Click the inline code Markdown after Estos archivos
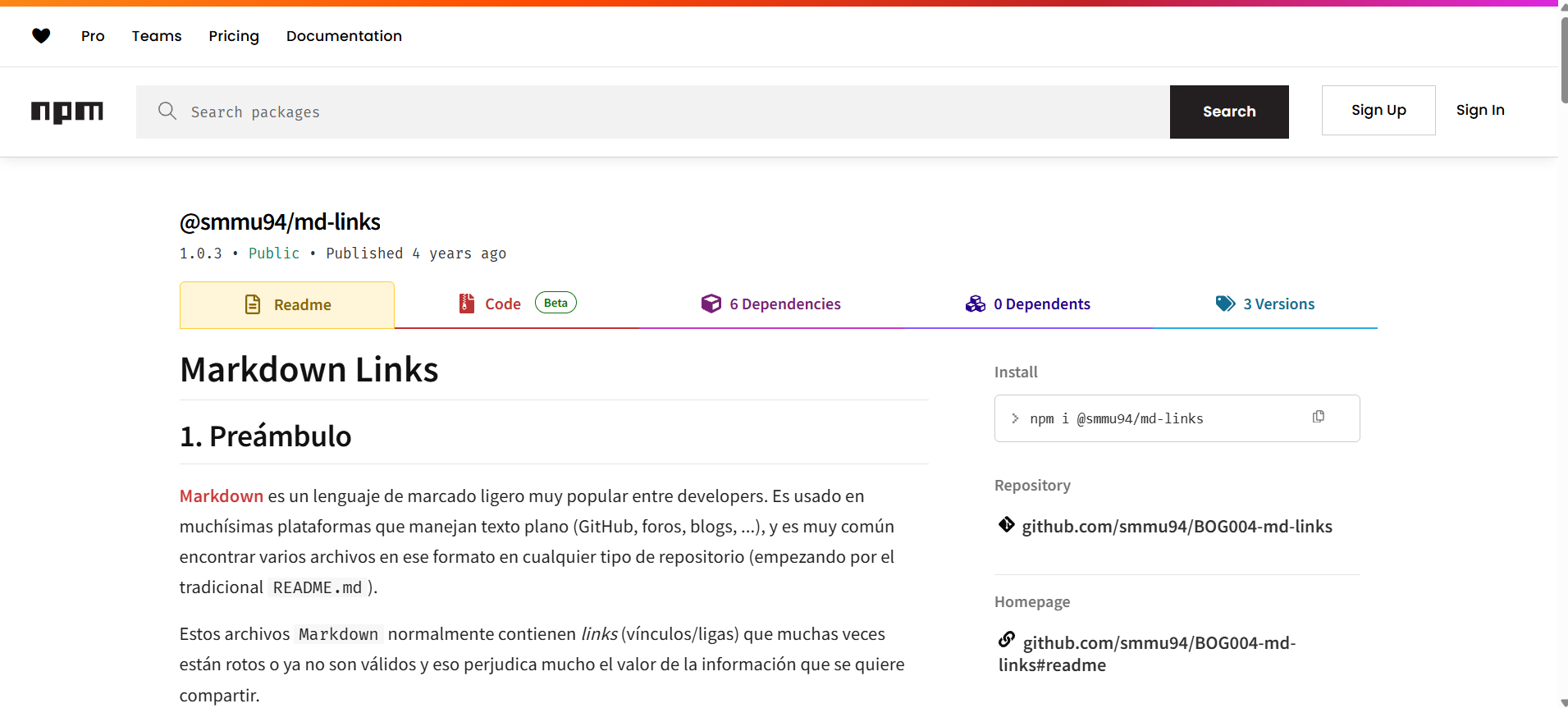1568x708 pixels. [339, 634]
